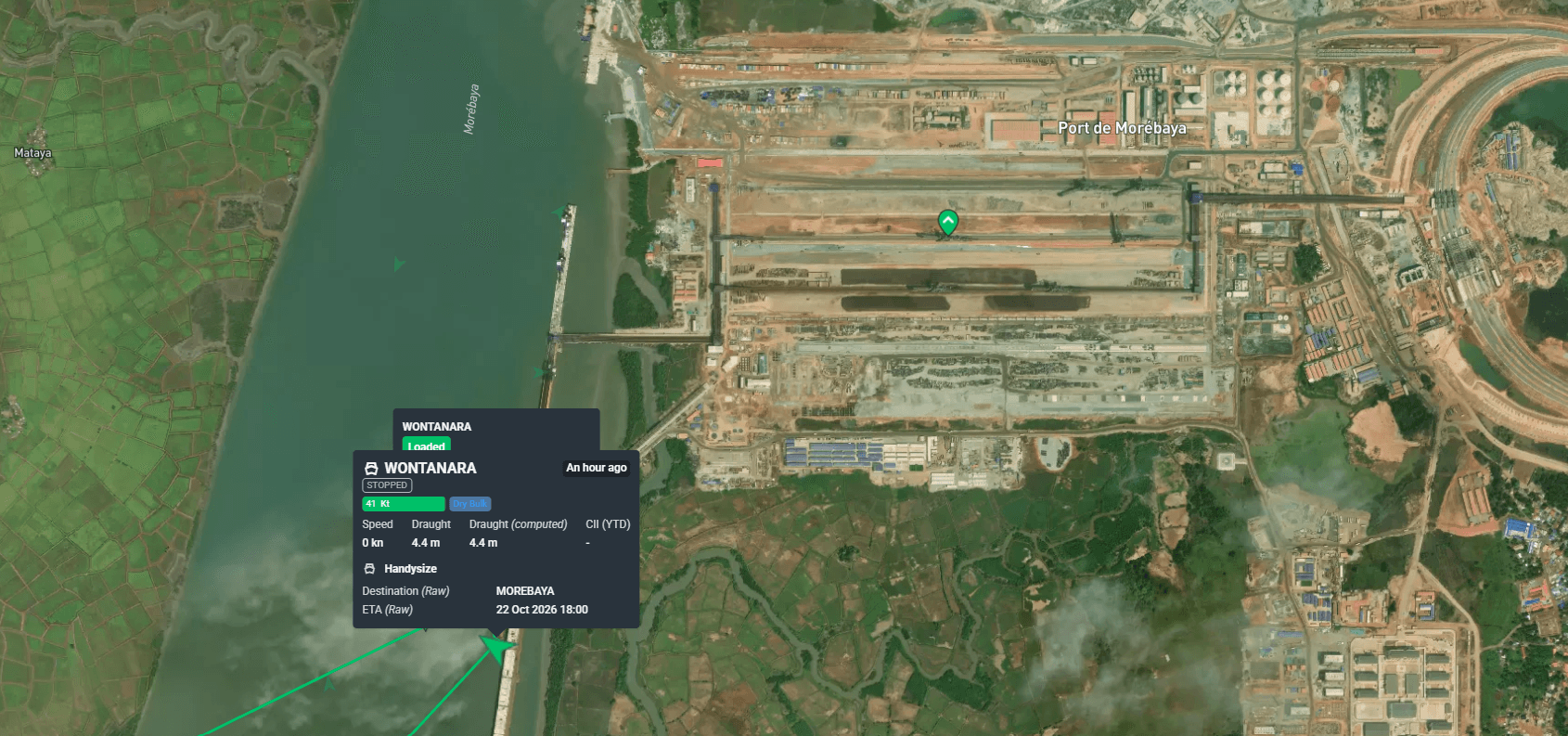1568x736 pixels.
Task: Click the destination value "MOREBAYA"
Action: (x=525, y=591)
